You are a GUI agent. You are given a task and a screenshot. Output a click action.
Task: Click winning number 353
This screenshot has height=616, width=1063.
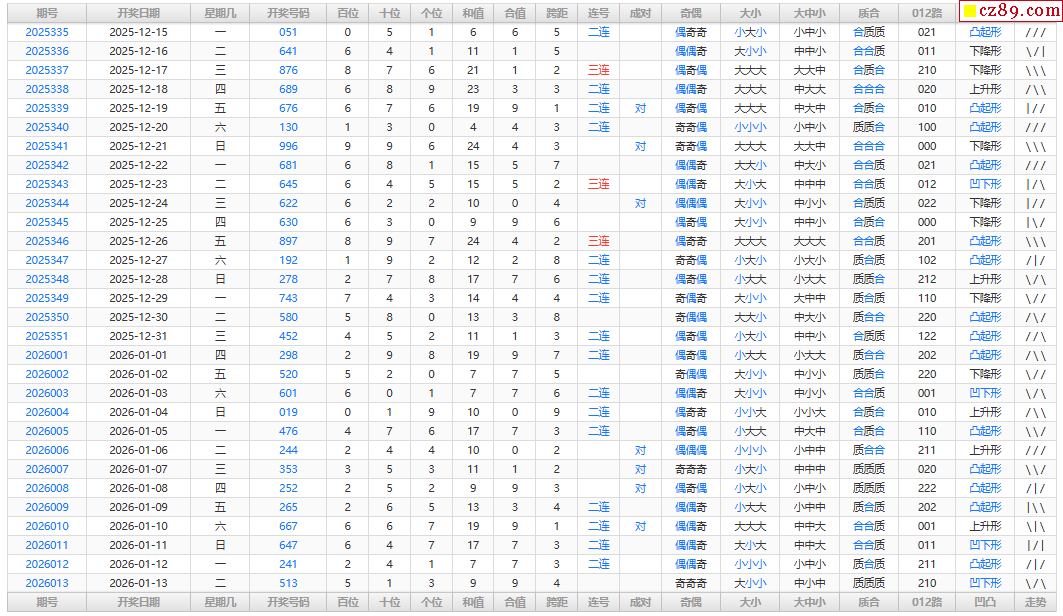pos(288,468)
